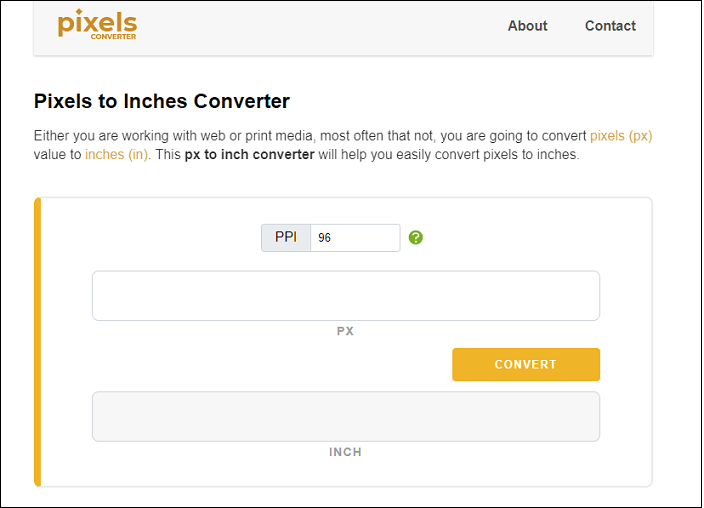Click into the PX input box
Screen dimensions: 704x508
coord(345,296)
